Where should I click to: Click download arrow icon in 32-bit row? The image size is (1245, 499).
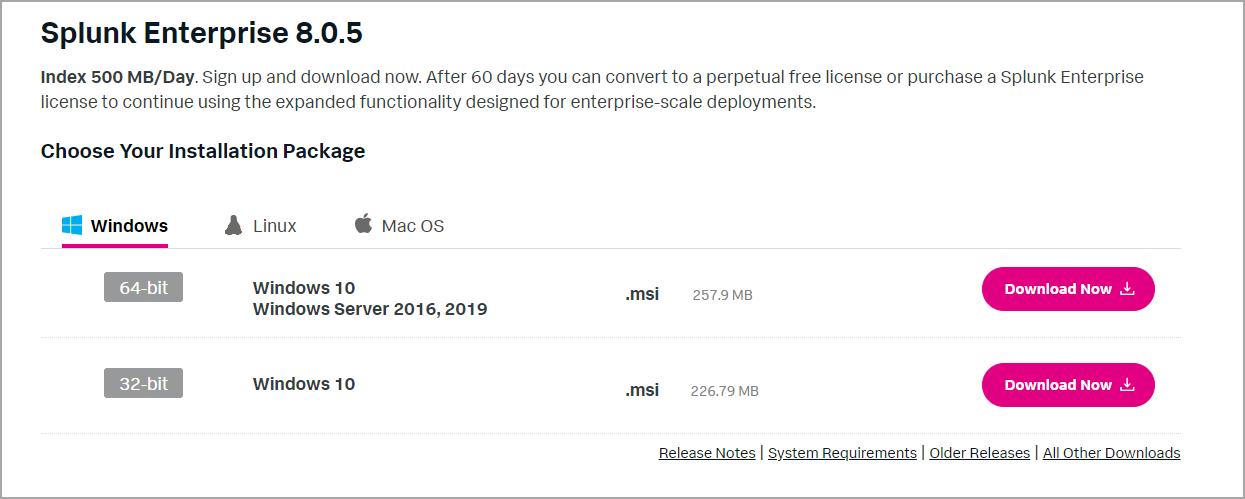(x=1127, y=385)
